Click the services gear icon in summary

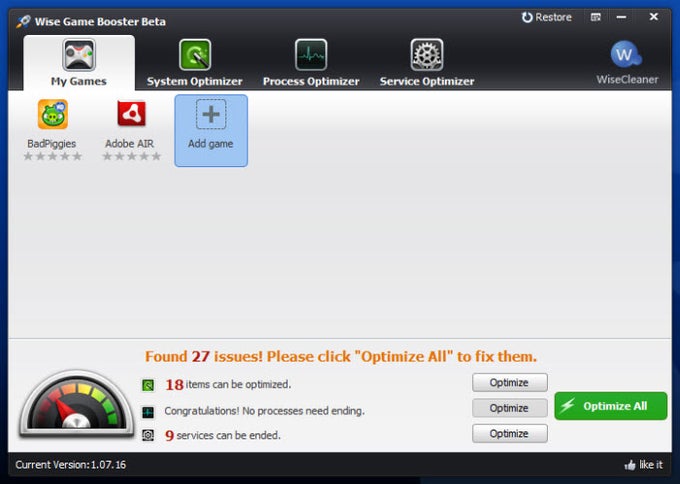[x=148, y=435]
